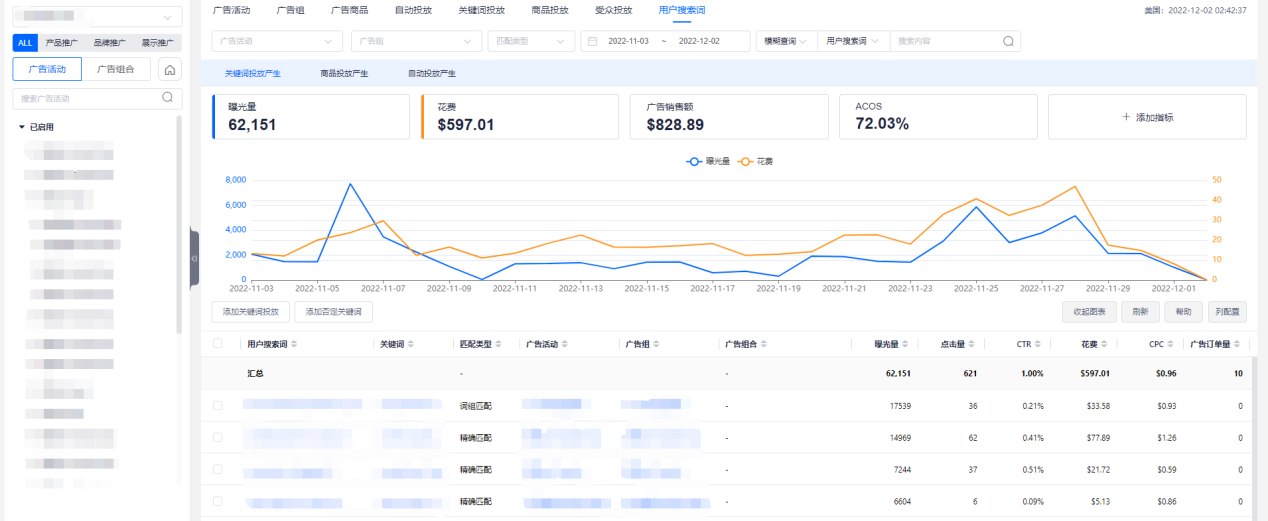Click the 2022-12-02 end date field
The width and height of the screenshot is (1268, 521).
(x=698, y=41)
